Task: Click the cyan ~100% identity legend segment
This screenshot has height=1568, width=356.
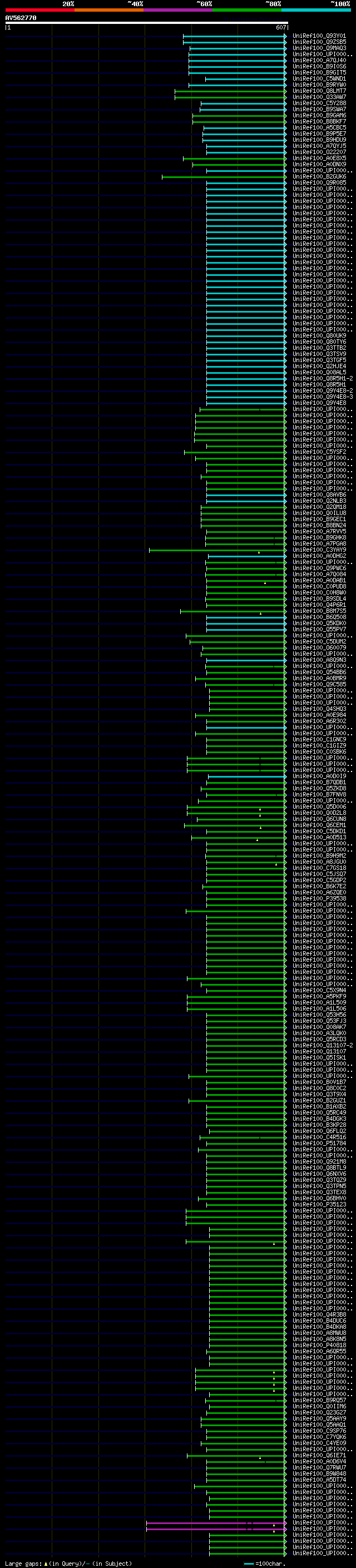Action: pos(317,11)
